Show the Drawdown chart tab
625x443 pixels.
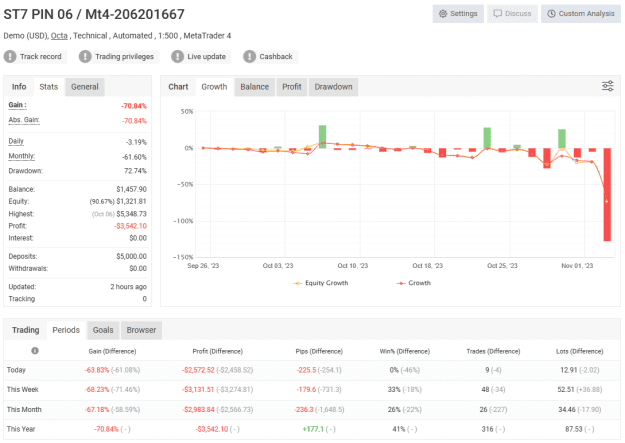tap(333, 87)
